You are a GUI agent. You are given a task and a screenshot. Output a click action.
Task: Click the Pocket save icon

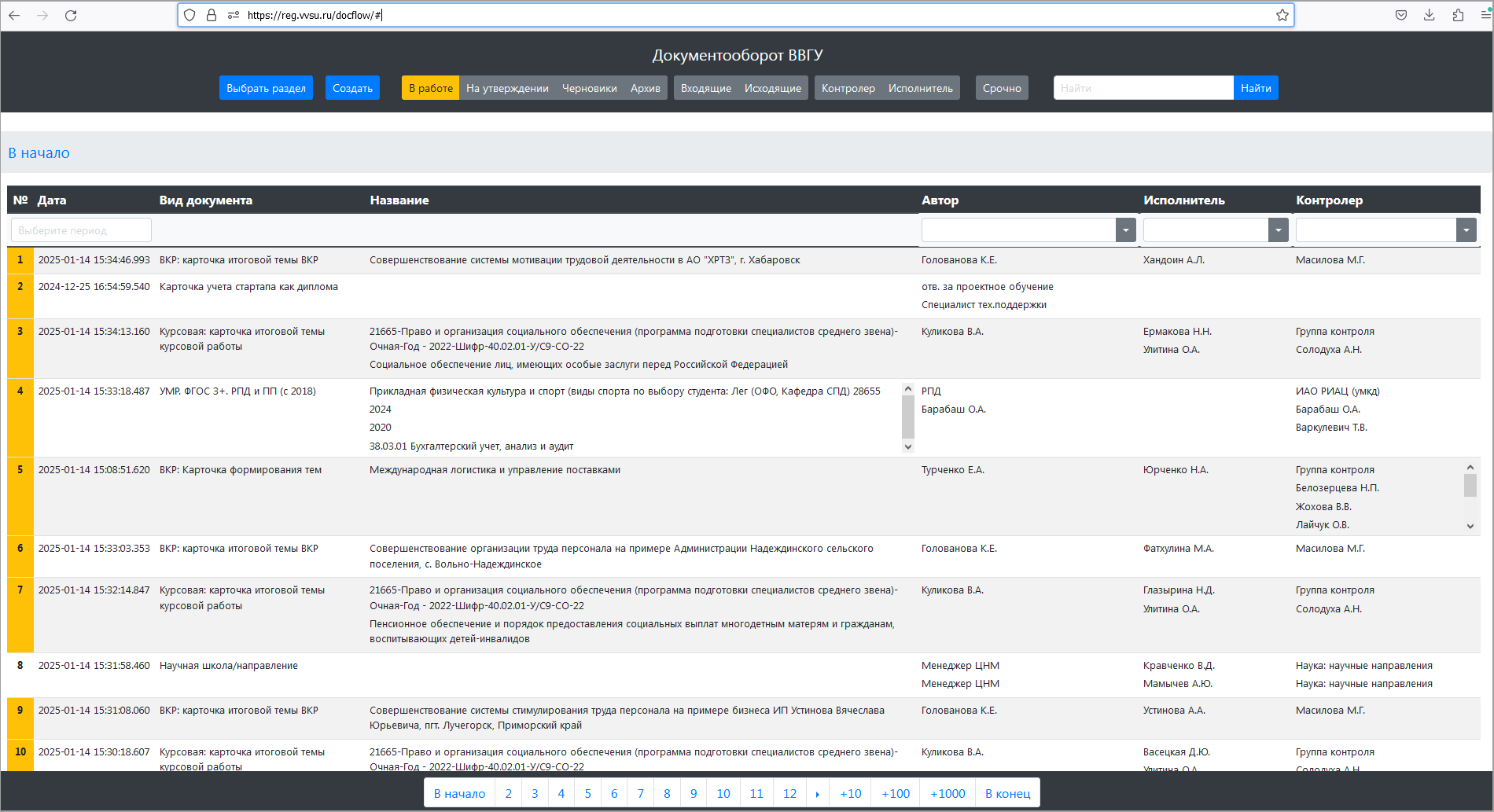tap(1400, 15)
